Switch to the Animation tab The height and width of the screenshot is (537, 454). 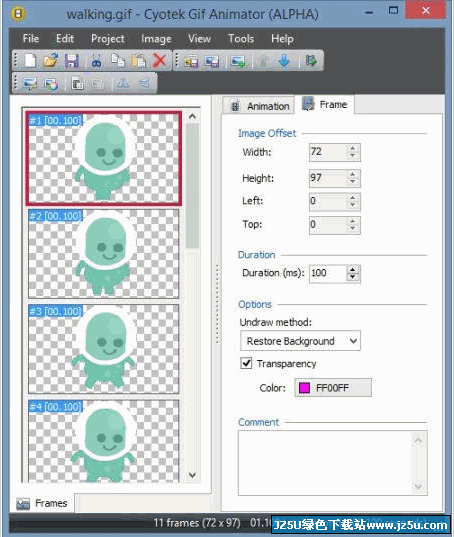click(258, 106)
